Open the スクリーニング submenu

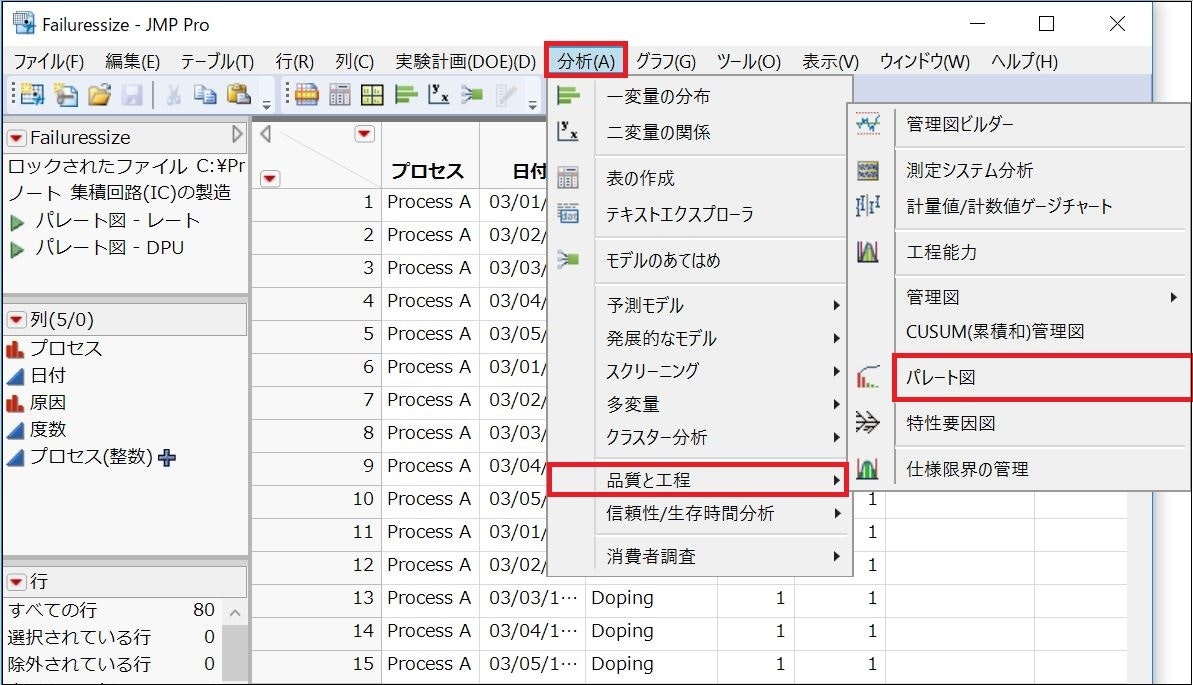(x=721, y=371)
